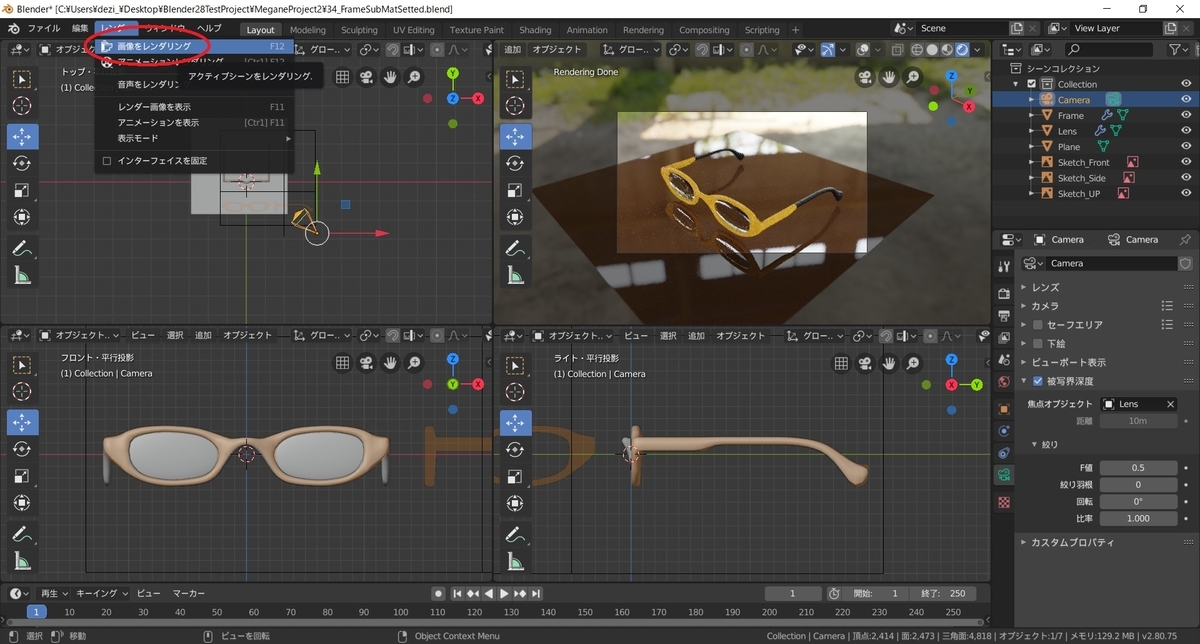Select the Cursor tool in right side viewport
The width and height of the screenshot is (1200, 644).
pyautogui.click(x=516, y=393)
